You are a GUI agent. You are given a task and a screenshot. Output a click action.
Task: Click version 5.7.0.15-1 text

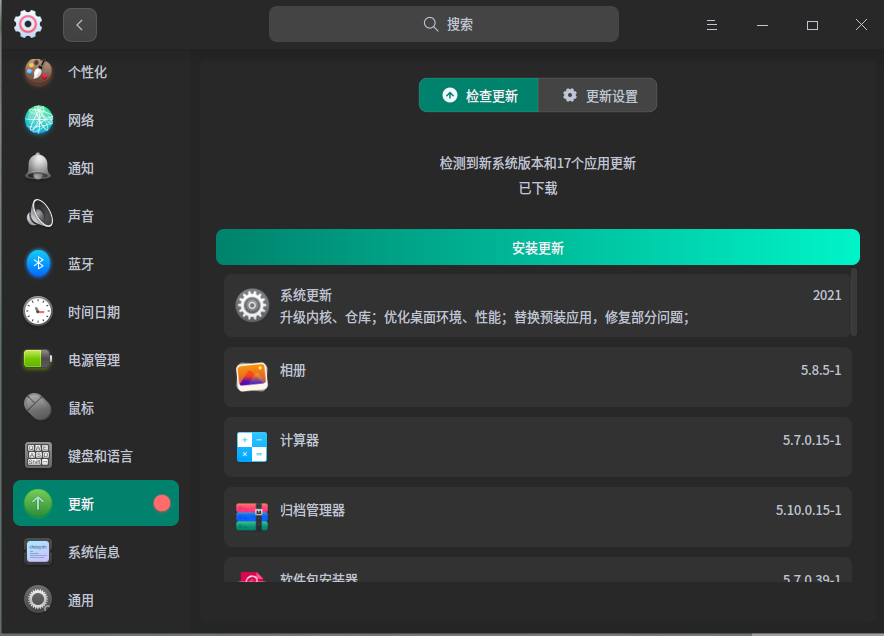[812, 440]
